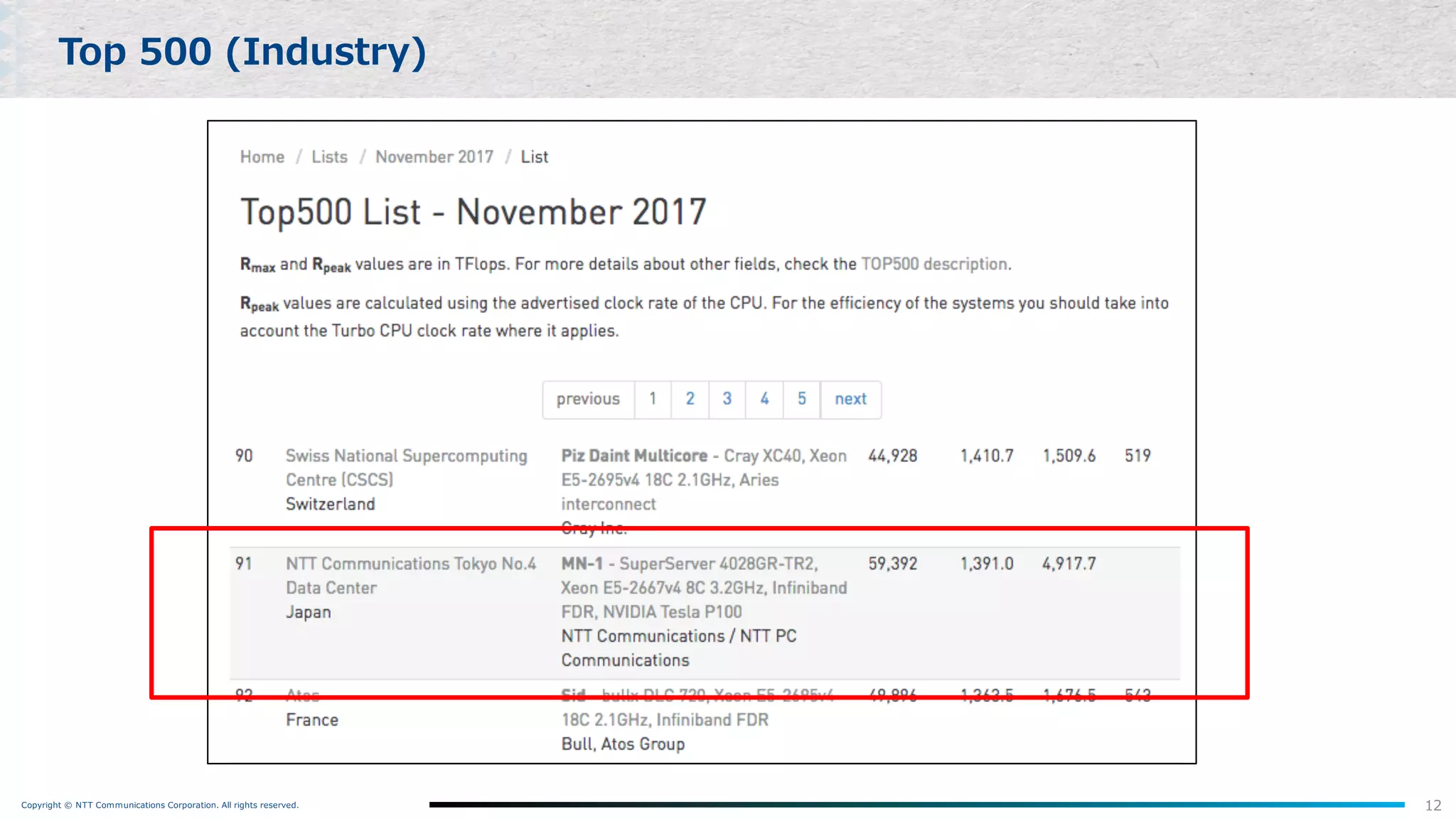The height and width of the screenshot is (819, 1456).
Task: Select Rmax value 1,410.7
Action: click(987, 456)
